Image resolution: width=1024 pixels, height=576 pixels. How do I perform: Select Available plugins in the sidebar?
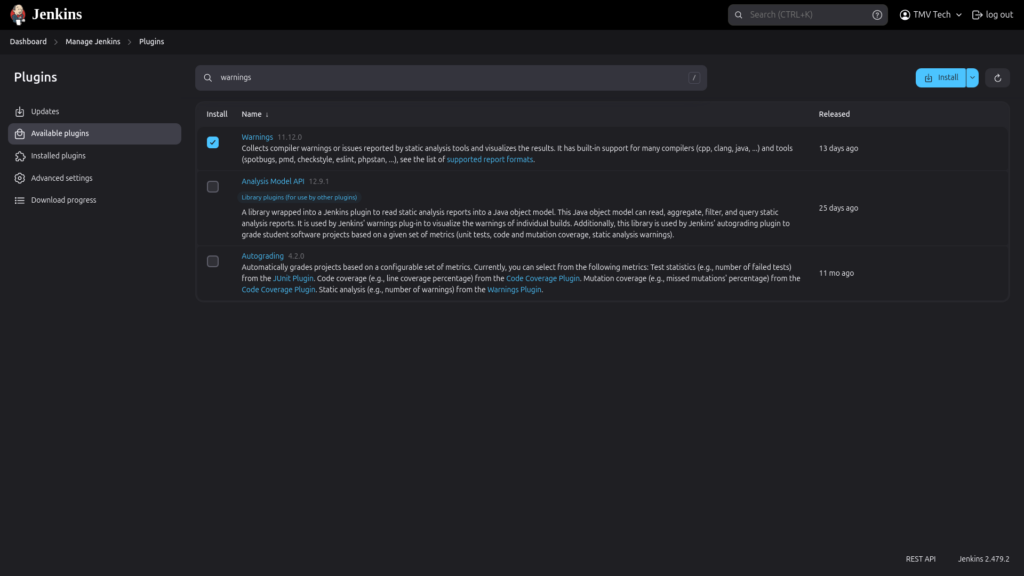95,134
